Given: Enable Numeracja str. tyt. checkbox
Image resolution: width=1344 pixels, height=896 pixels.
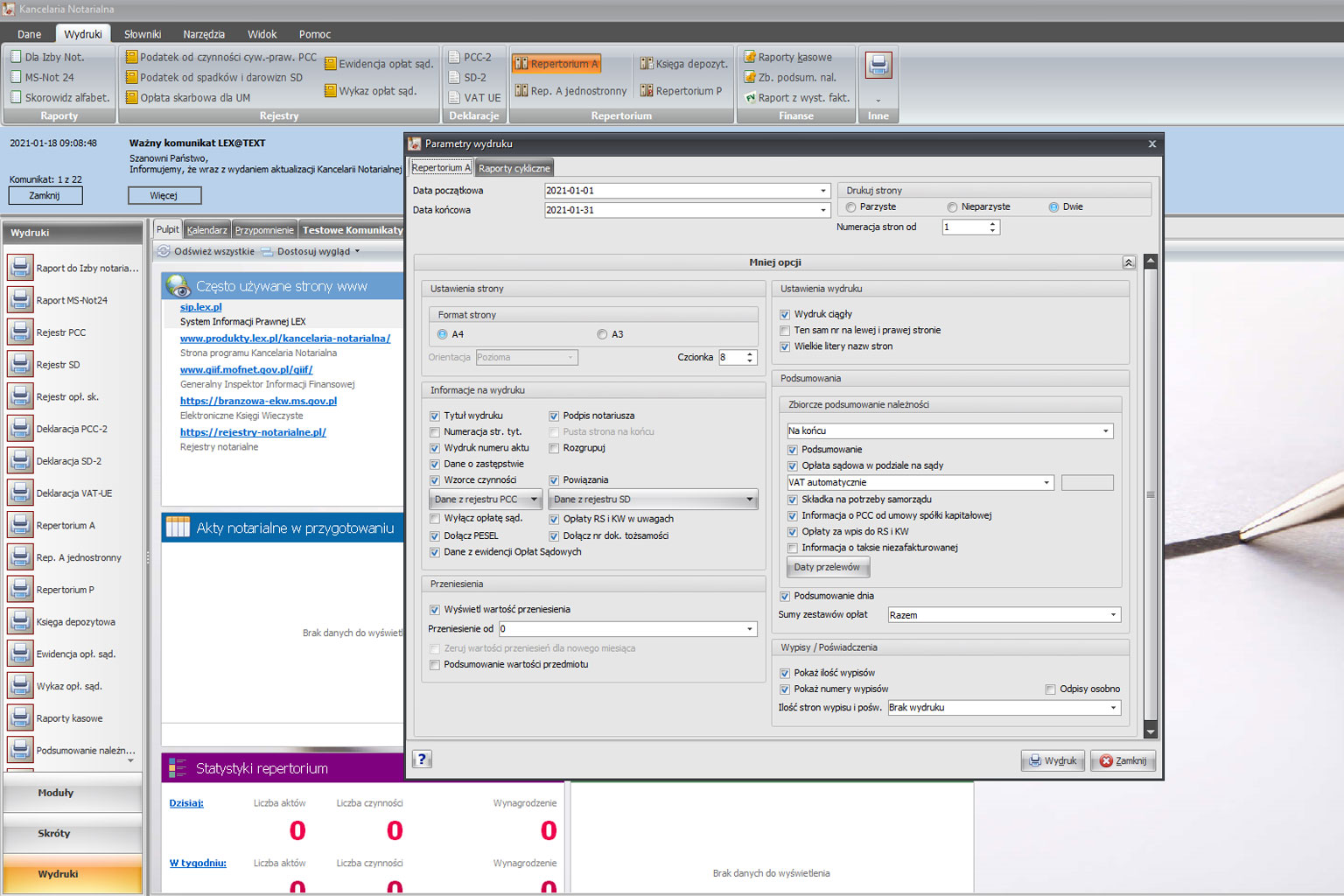Looking at the screenshot, I should 435,432.
